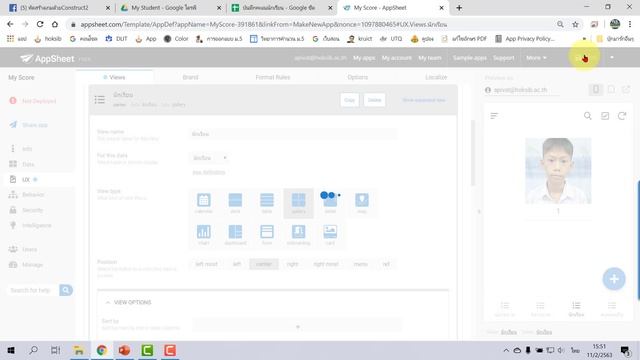
Task: Switch to the Views tab
Action: [114, 77]
